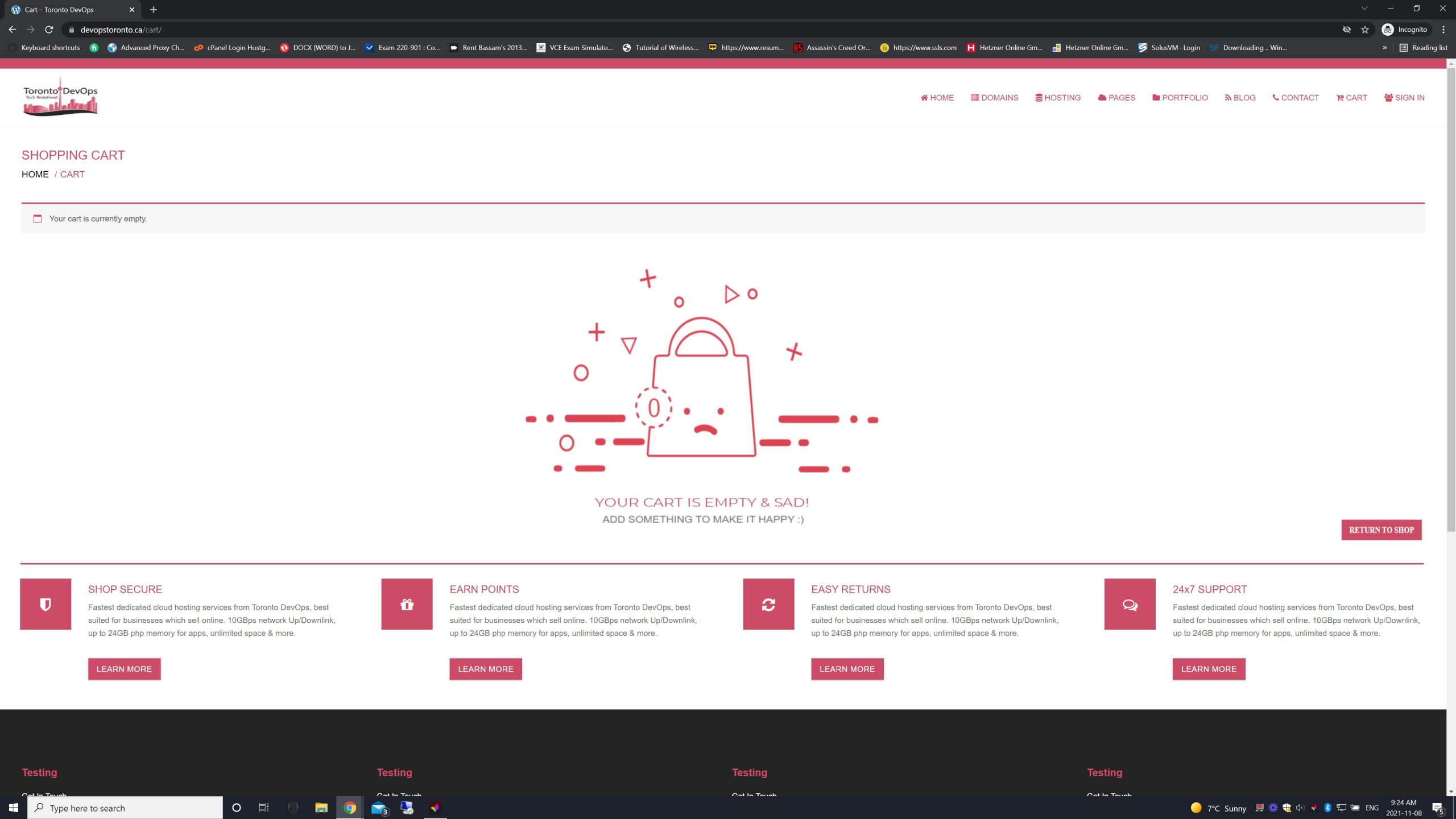
Task: Toggle third-party cookie blocking eye icon
Action: pos(1346,30)
